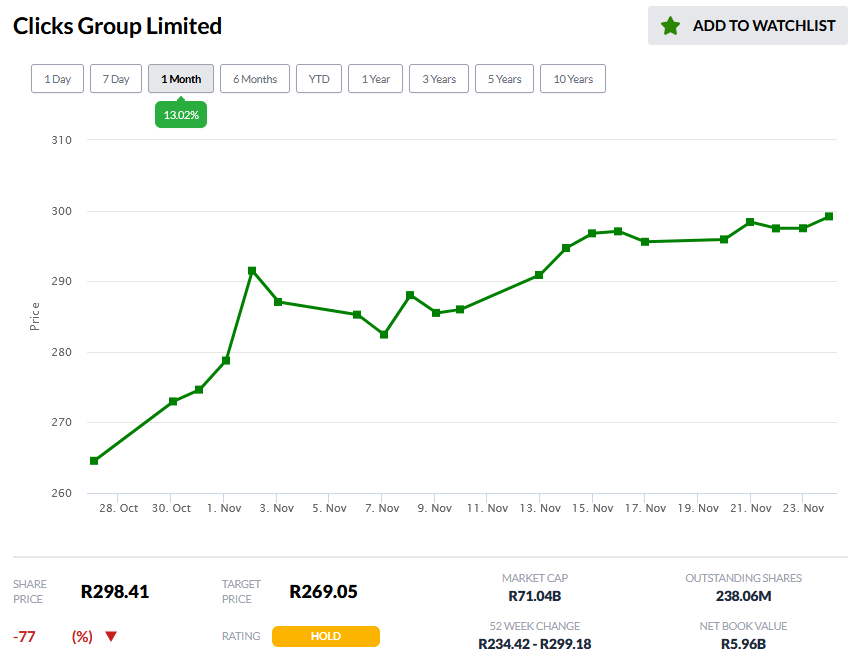Click the red down-arrow change indicator
Image resolution: width=862 pixels, height=660 pixels.
pos(111,636)
